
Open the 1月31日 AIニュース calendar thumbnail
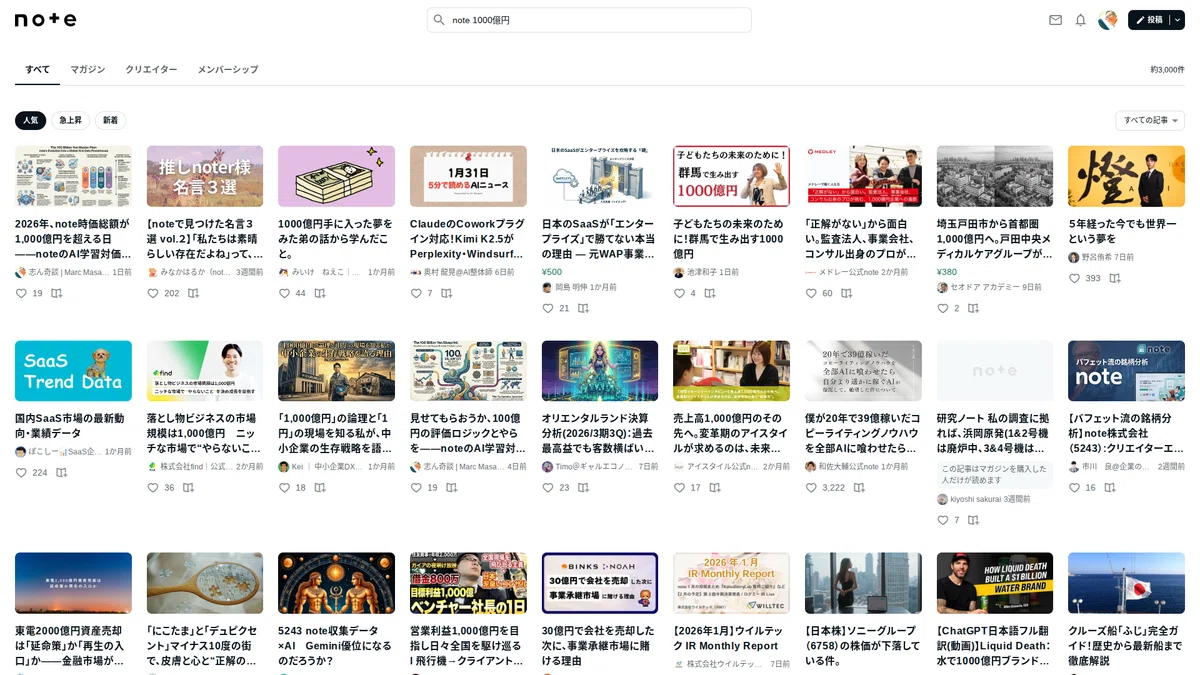tap(468, 176)
